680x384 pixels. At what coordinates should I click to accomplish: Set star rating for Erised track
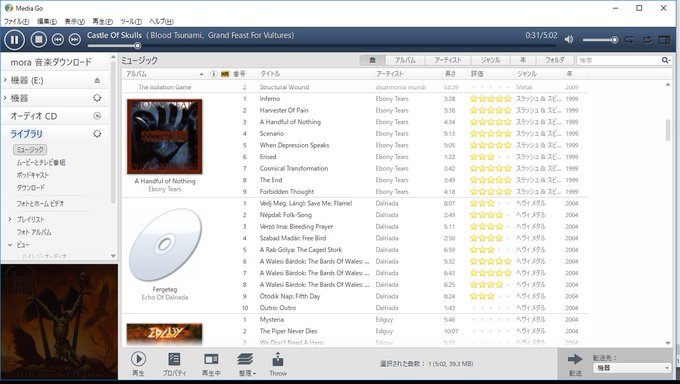pos(490,157)
